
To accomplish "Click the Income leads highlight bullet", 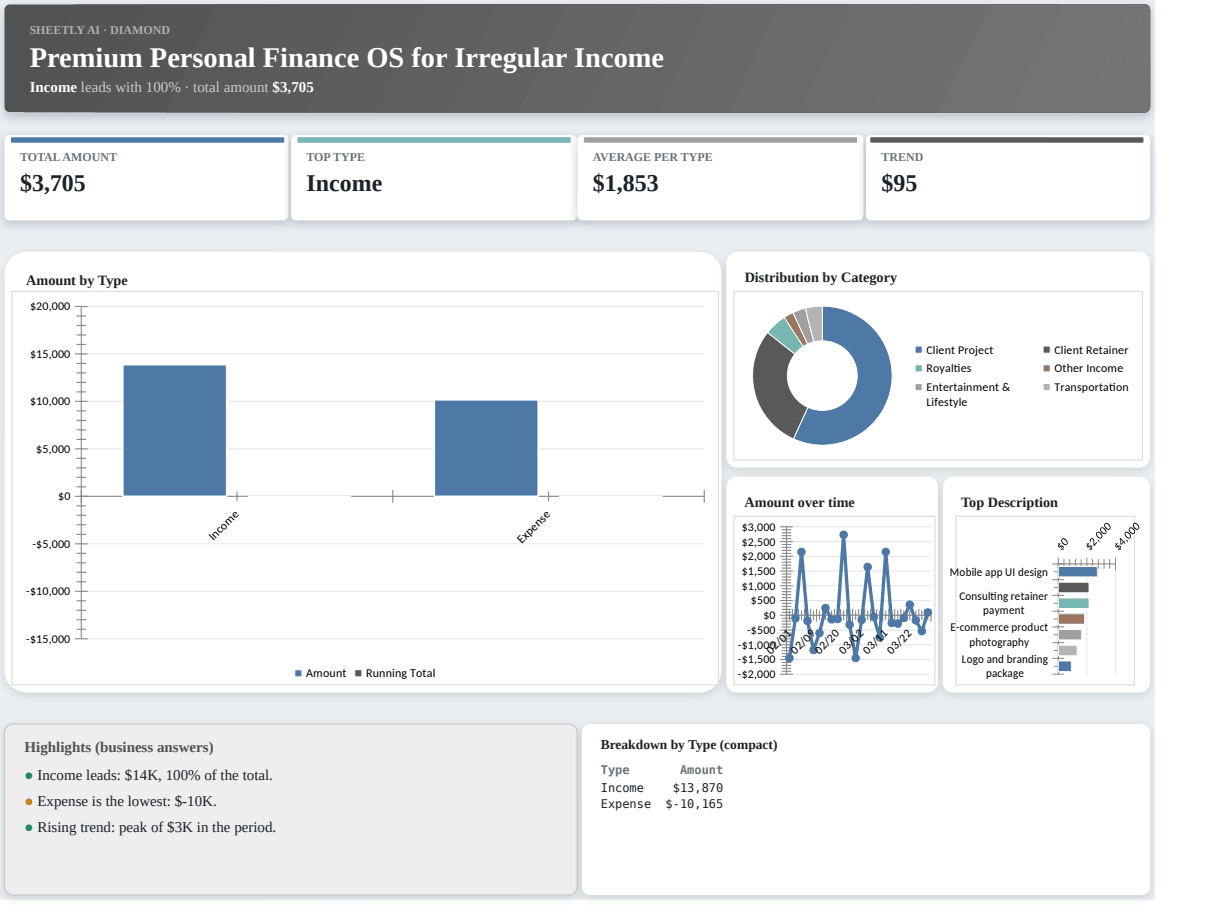I will tap(148, 775).
